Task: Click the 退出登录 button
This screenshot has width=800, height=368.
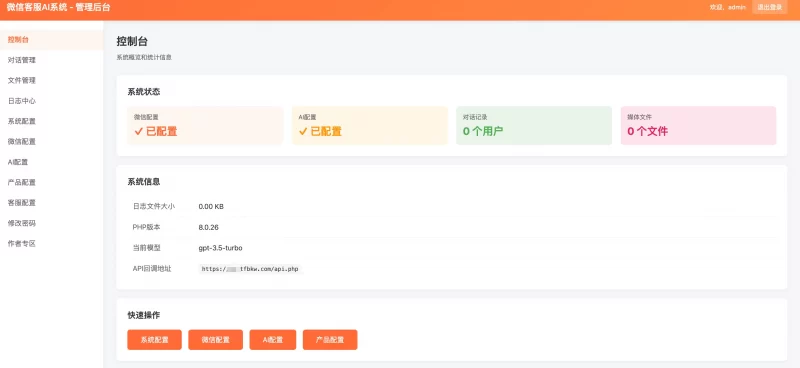Action: [x=769, y=7]
